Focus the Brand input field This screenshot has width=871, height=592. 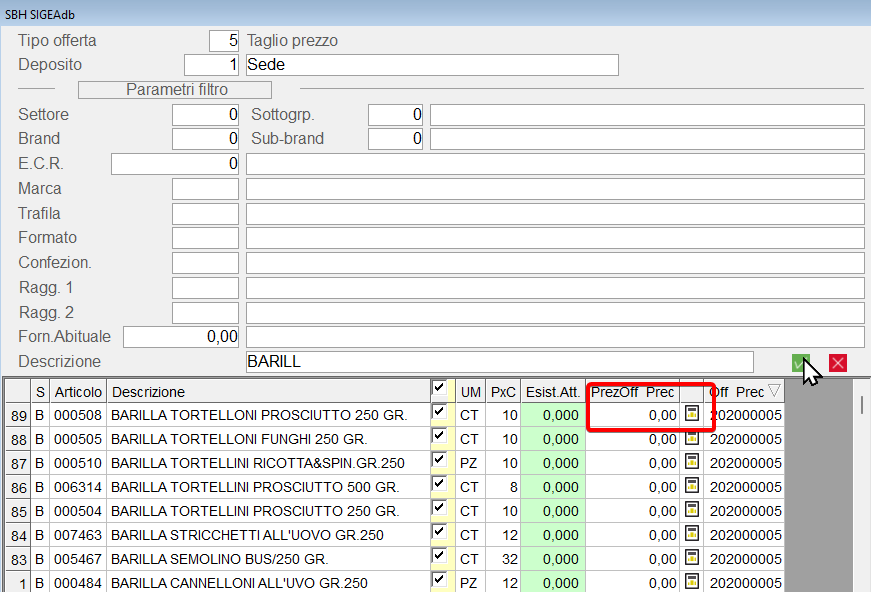click(x=206, y=138)
